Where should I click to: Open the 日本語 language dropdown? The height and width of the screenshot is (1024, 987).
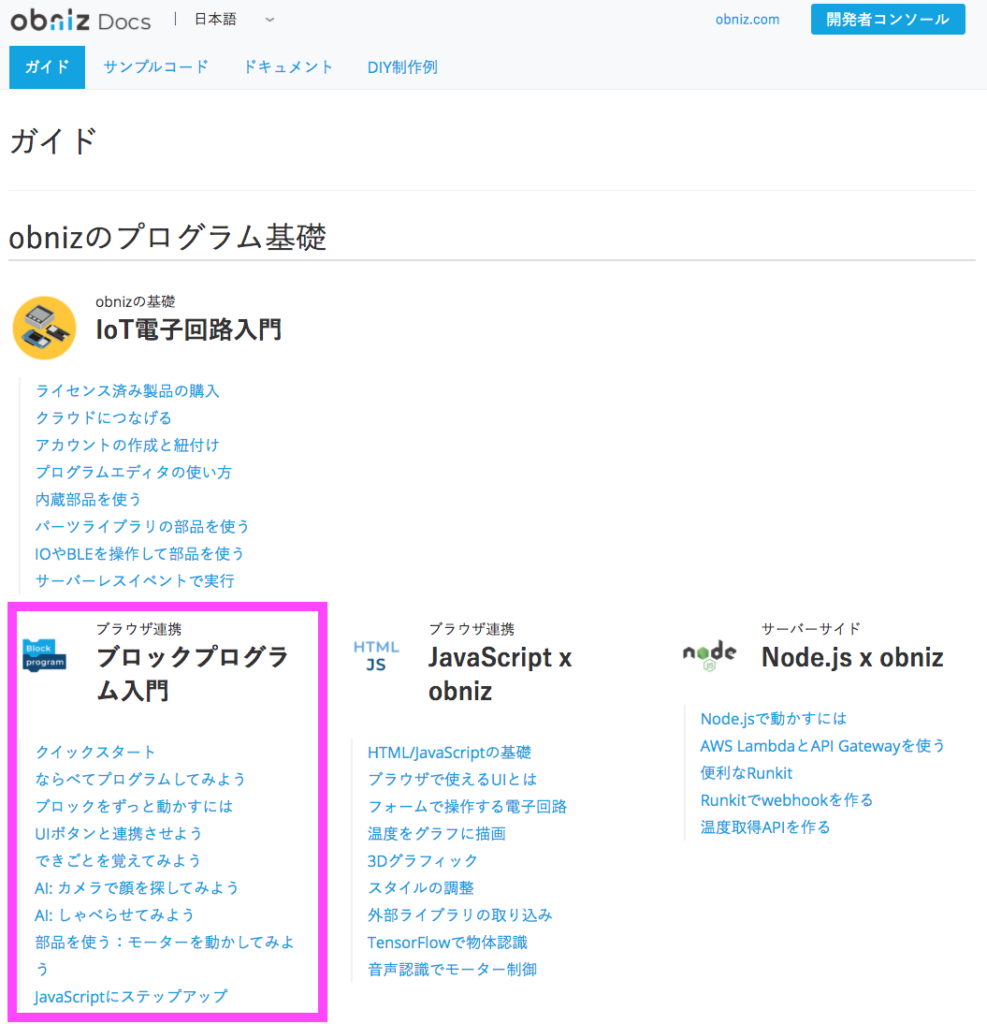click(234, 20)
